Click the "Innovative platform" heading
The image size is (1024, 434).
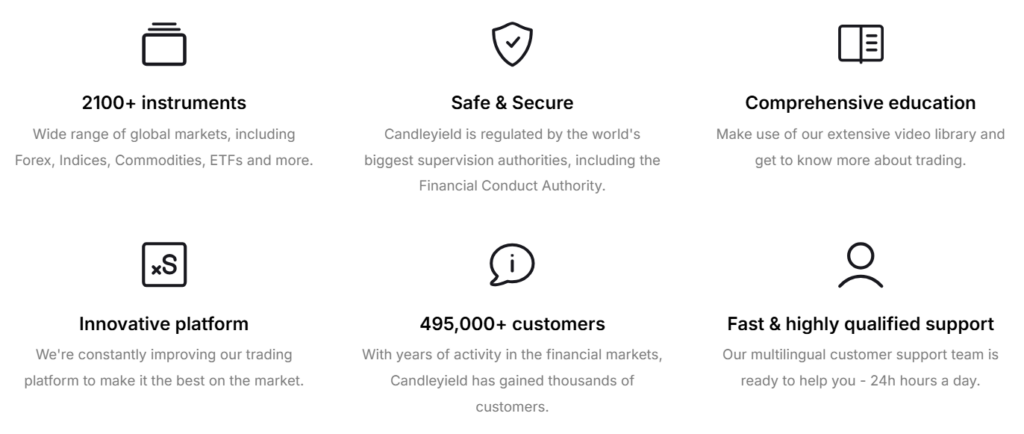pyautogui.click(x=164, y=324)
